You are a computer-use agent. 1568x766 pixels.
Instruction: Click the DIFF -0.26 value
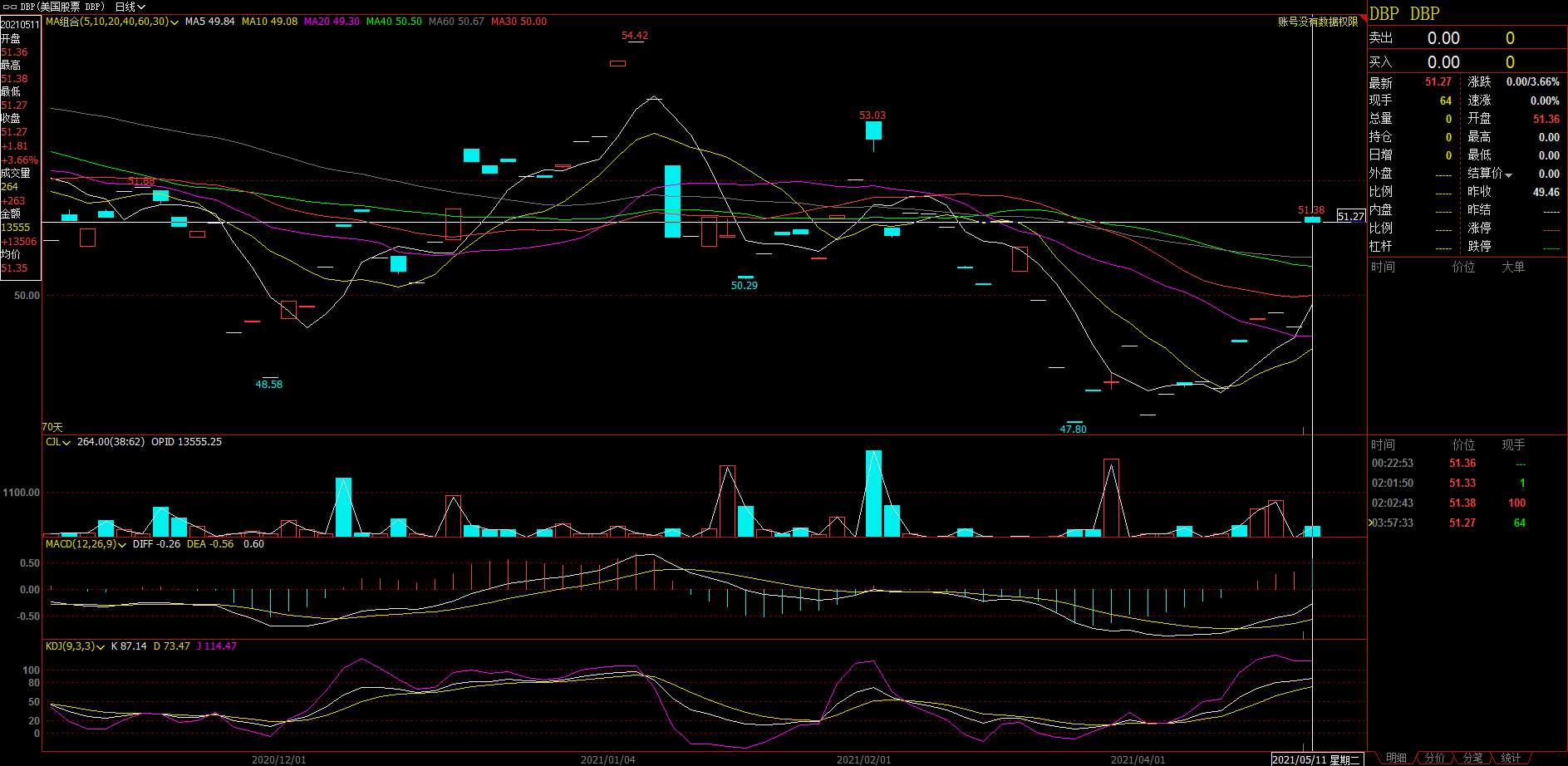click(156, 544)
